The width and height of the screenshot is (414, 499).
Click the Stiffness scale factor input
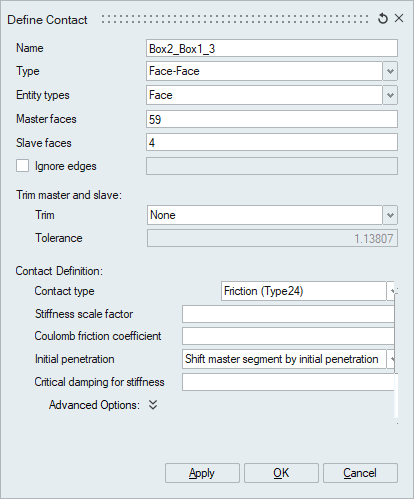click(x=288, y=314)
